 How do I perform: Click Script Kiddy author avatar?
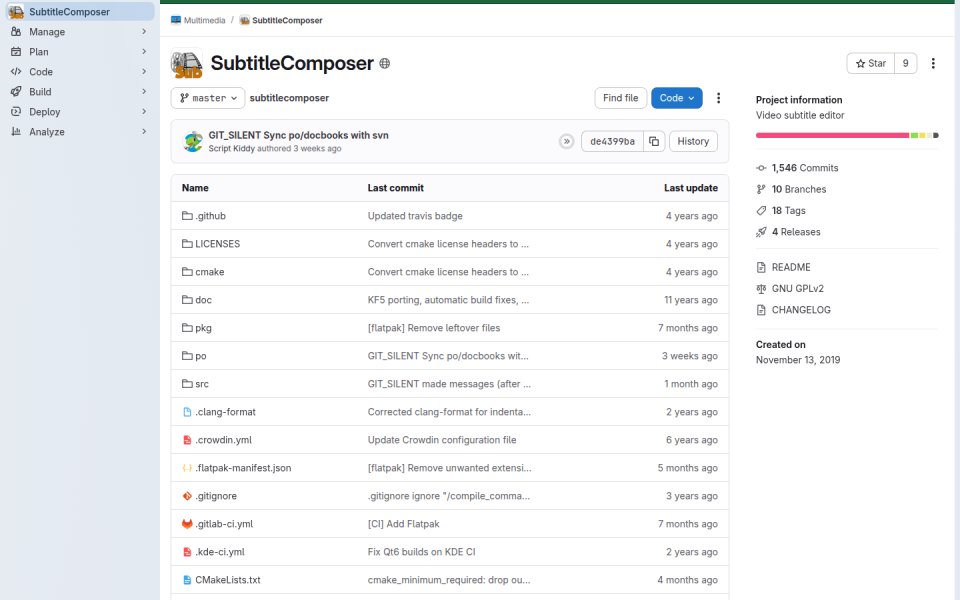(x=193, y=141)
